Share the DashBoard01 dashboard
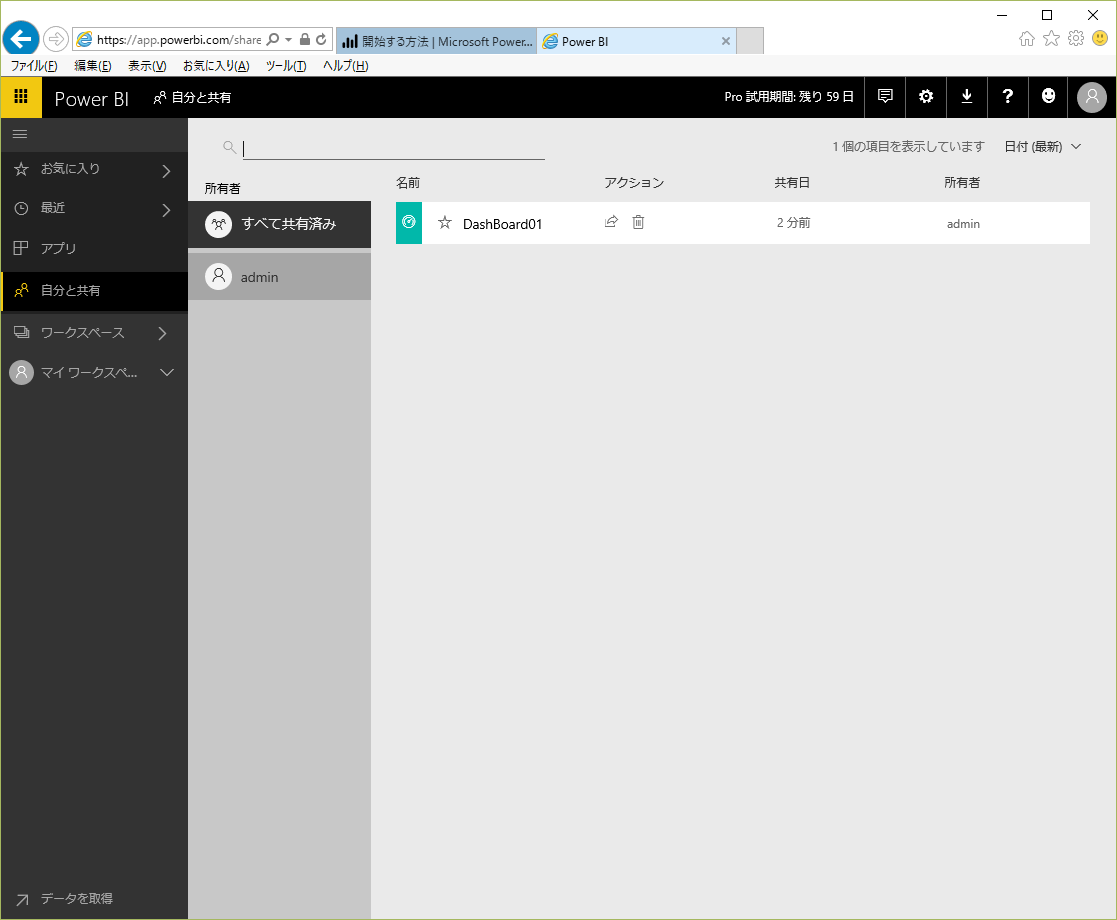The height and width of the screenshot is (920, 1117). [611, 222]
